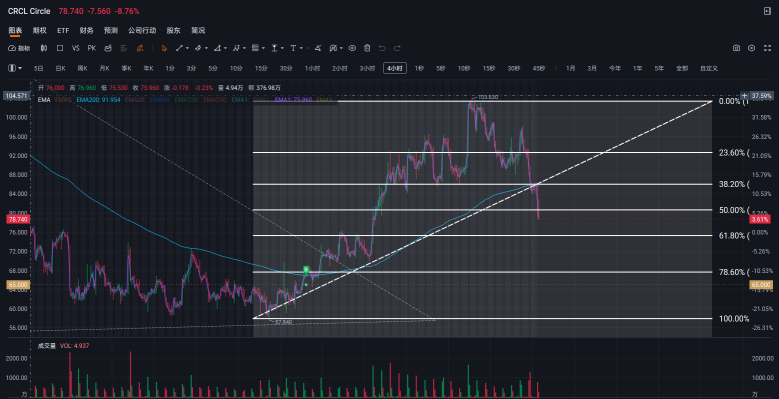Select the orange cursor pointer tool
779x399 pixels.
pyautogui.click(x=164, y=48)
